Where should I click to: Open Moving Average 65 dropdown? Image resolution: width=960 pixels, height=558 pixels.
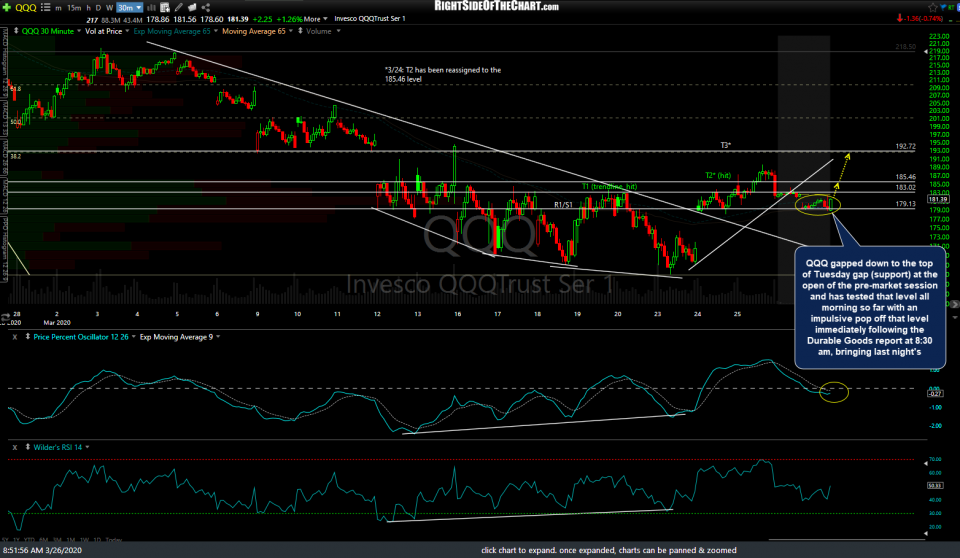291,31
